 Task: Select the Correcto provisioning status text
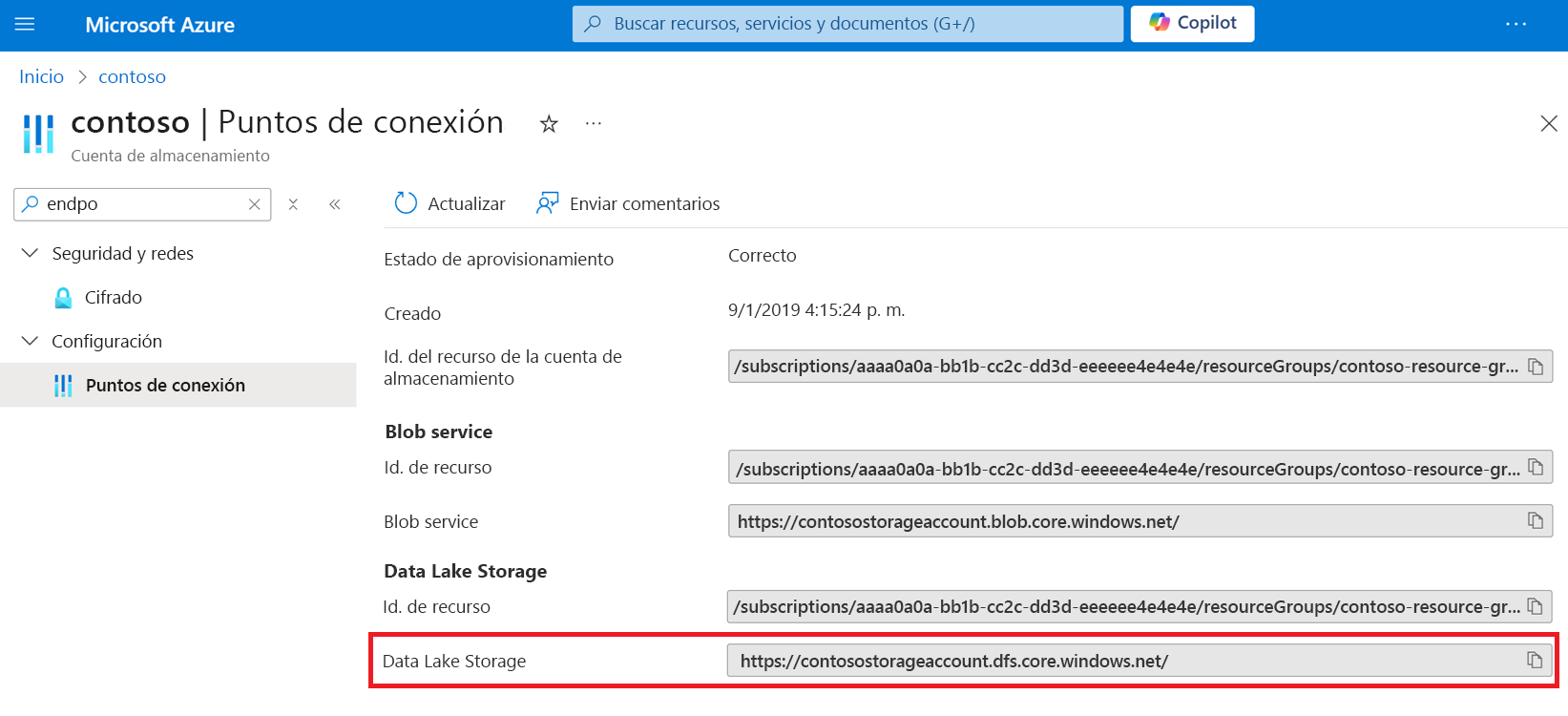tap(762, 256)
